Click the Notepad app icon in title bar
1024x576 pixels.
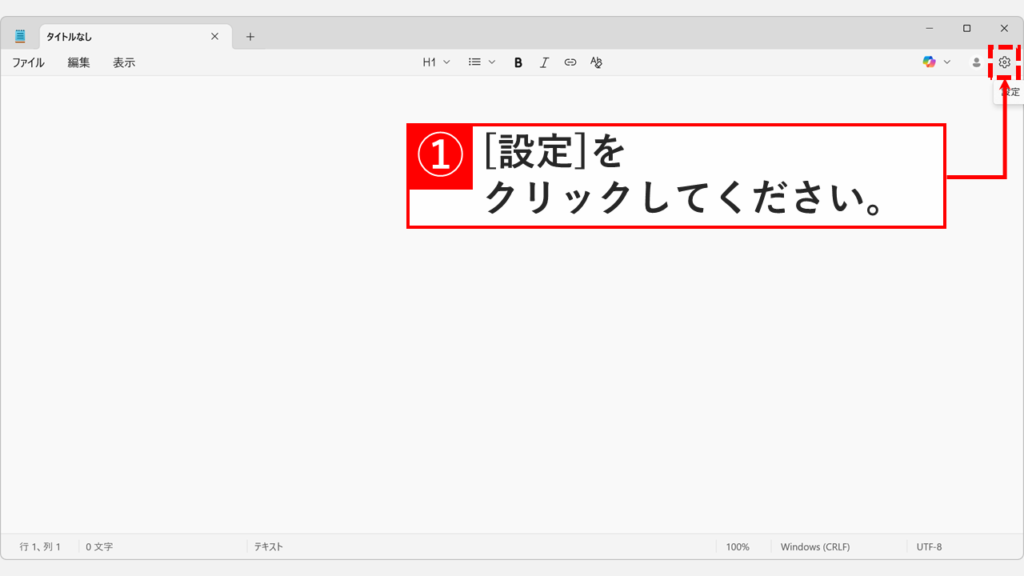(x=20, y=35)
